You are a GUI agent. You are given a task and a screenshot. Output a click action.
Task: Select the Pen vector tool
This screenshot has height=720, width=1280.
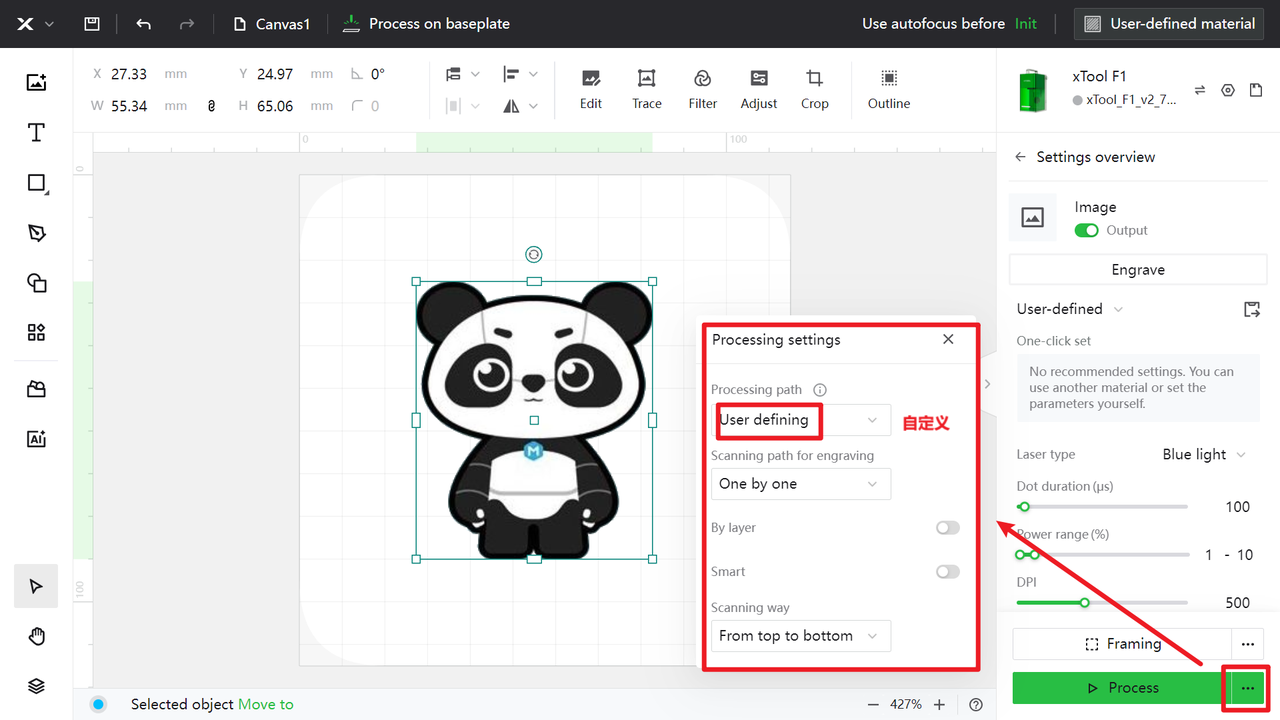37,233
